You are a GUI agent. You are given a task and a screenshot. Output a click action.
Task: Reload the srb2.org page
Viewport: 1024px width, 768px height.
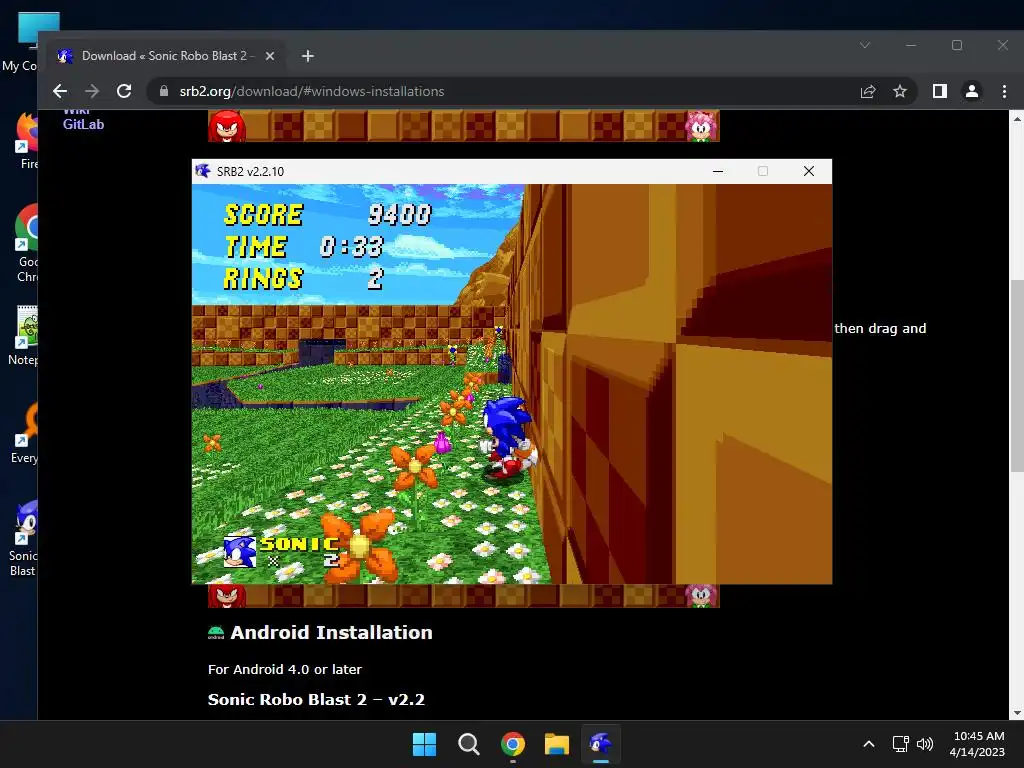[x=124, y=91]
